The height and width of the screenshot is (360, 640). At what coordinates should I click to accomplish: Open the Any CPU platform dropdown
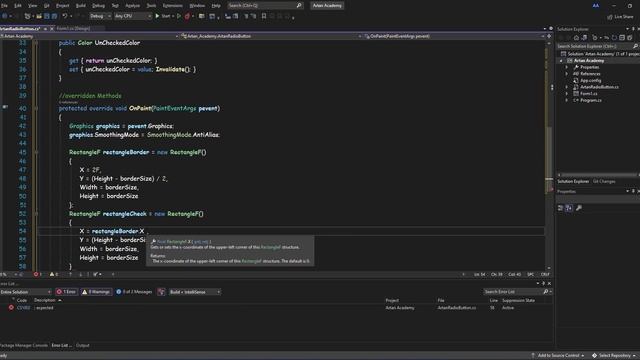click(133, 16)
